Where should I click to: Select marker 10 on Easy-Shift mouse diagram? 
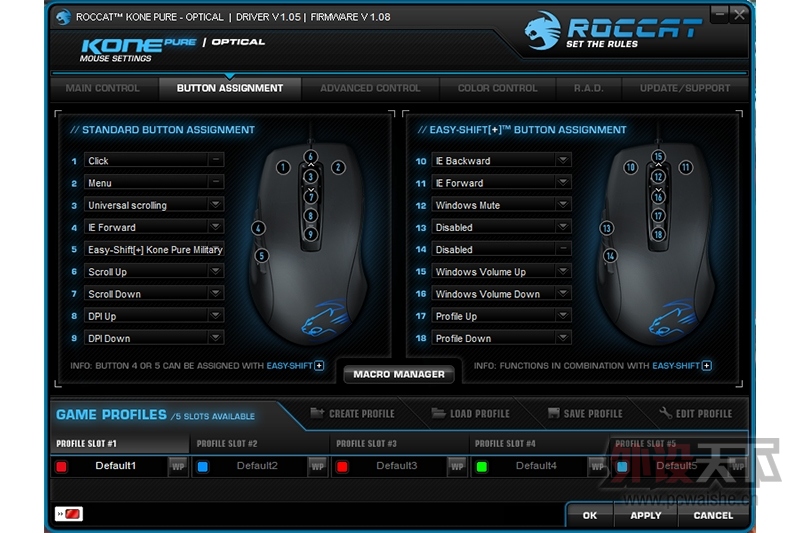[x=631, y=167]
